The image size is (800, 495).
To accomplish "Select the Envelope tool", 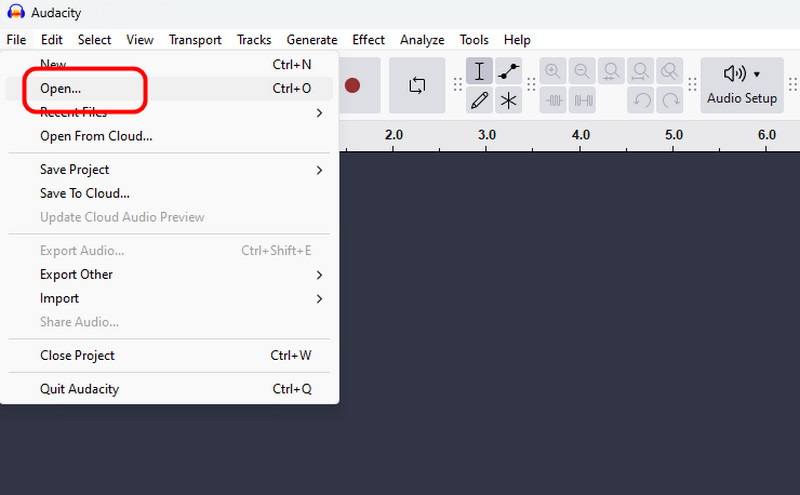I will click(x=508, y=71).
